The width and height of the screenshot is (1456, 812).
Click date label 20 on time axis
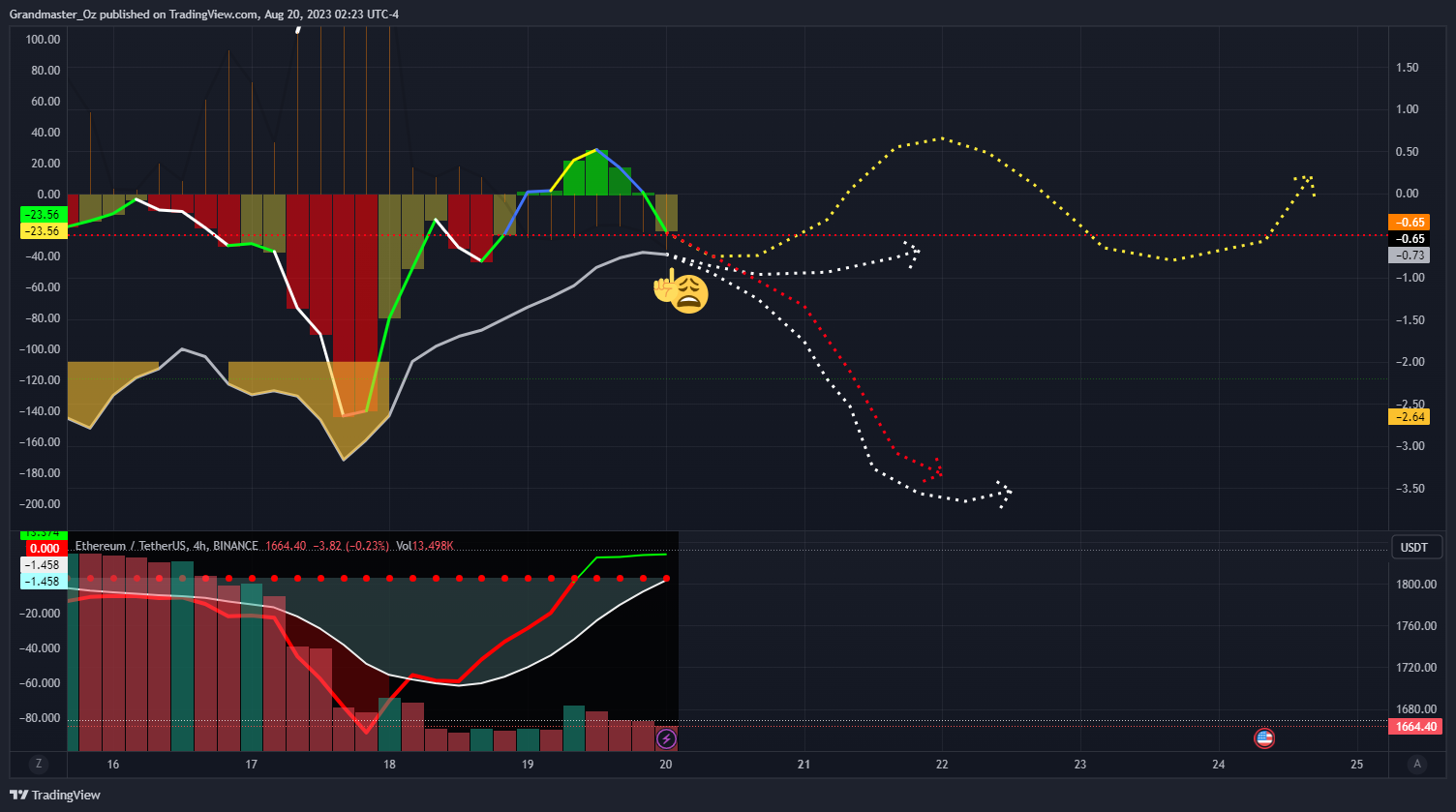666,765
